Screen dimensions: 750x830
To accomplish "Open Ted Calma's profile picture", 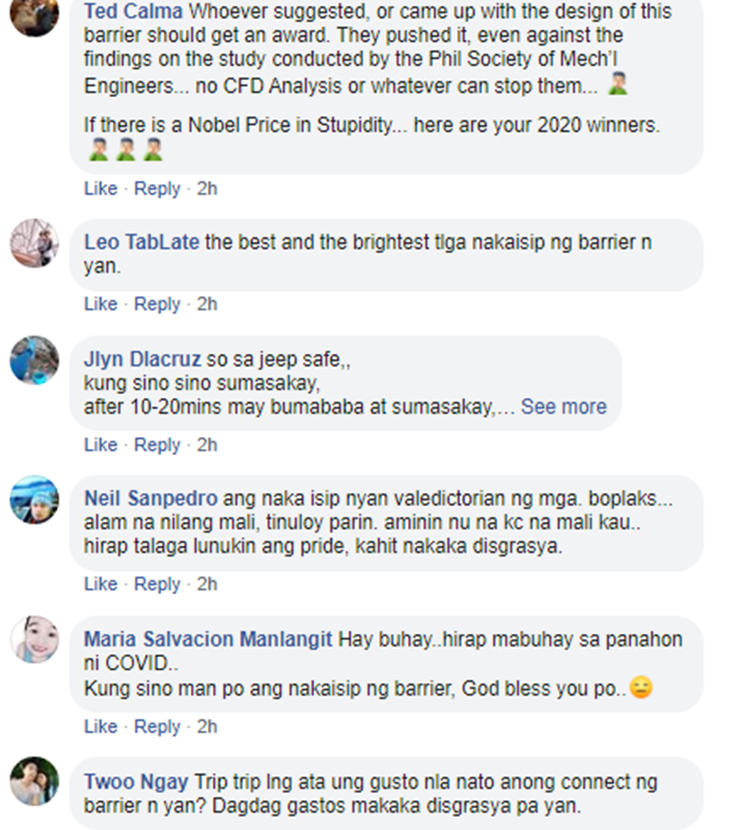I will (x=34, y=15).
